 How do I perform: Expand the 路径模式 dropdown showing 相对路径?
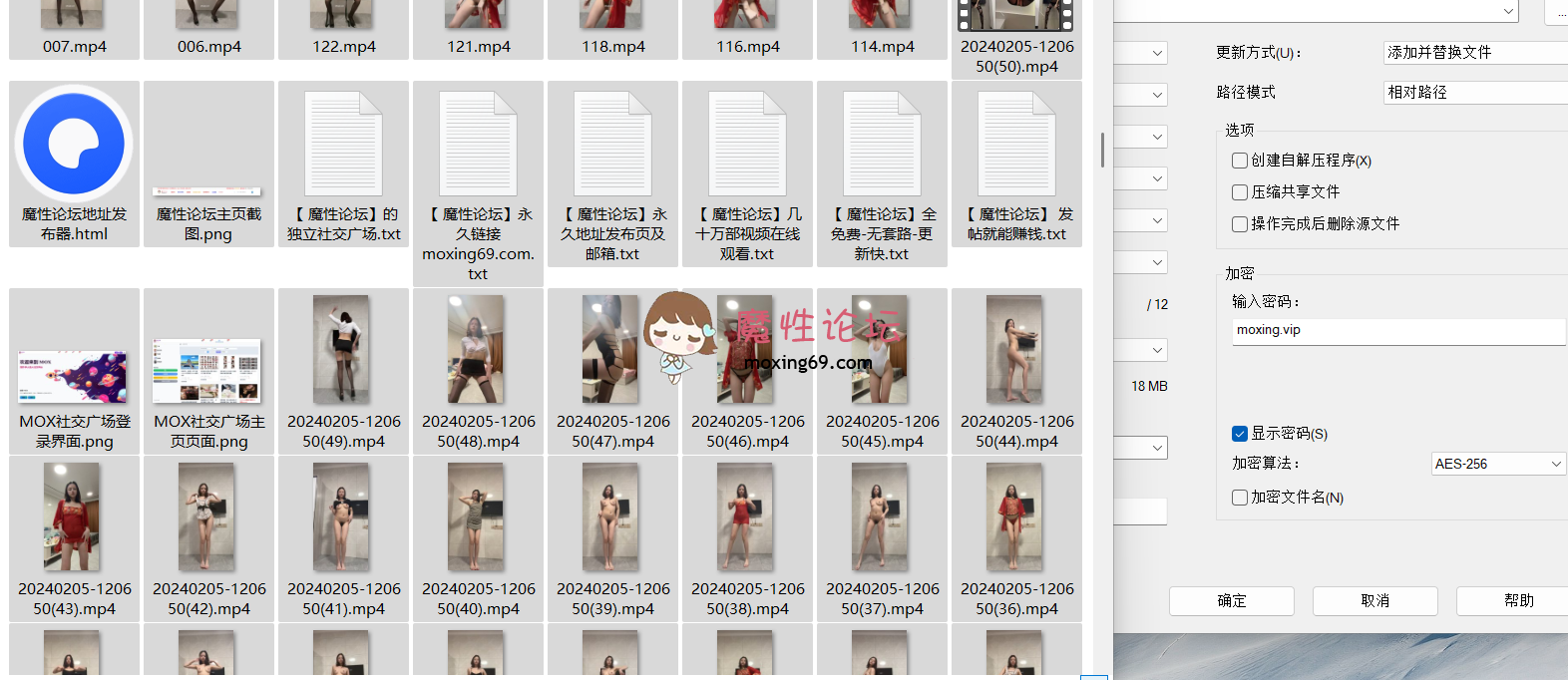click(x=1476, y=93)
